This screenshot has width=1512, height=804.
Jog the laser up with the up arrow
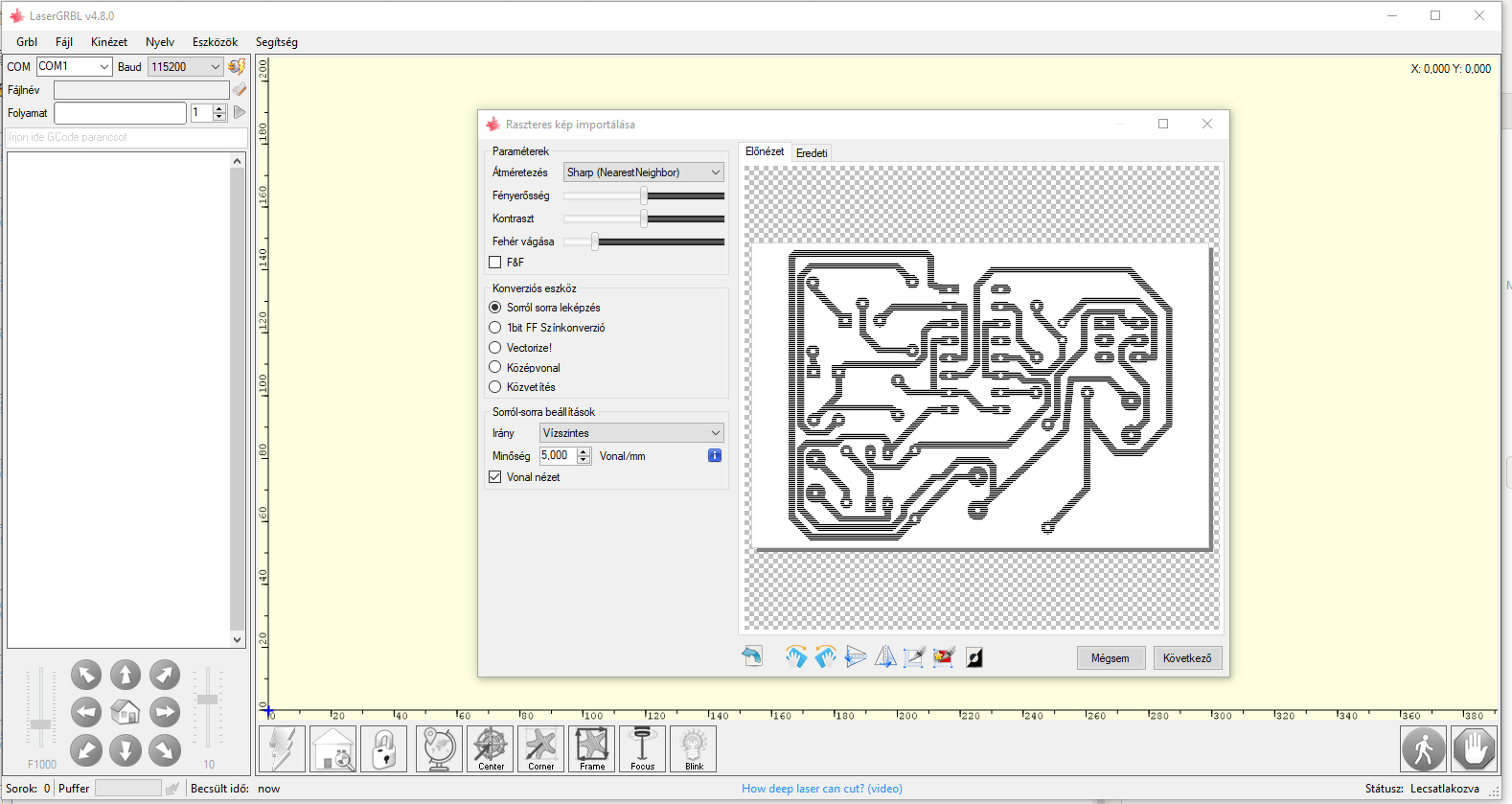[126, 675]
